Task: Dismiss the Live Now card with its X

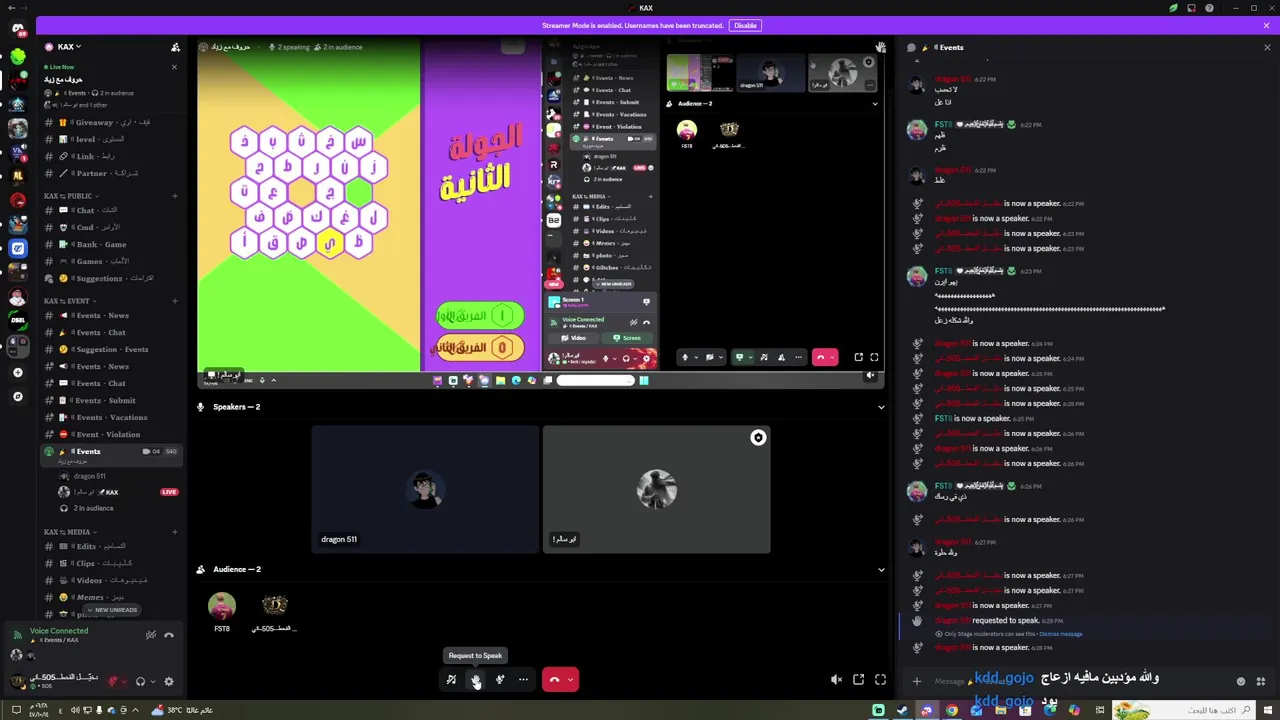Action: coord(174,67)
